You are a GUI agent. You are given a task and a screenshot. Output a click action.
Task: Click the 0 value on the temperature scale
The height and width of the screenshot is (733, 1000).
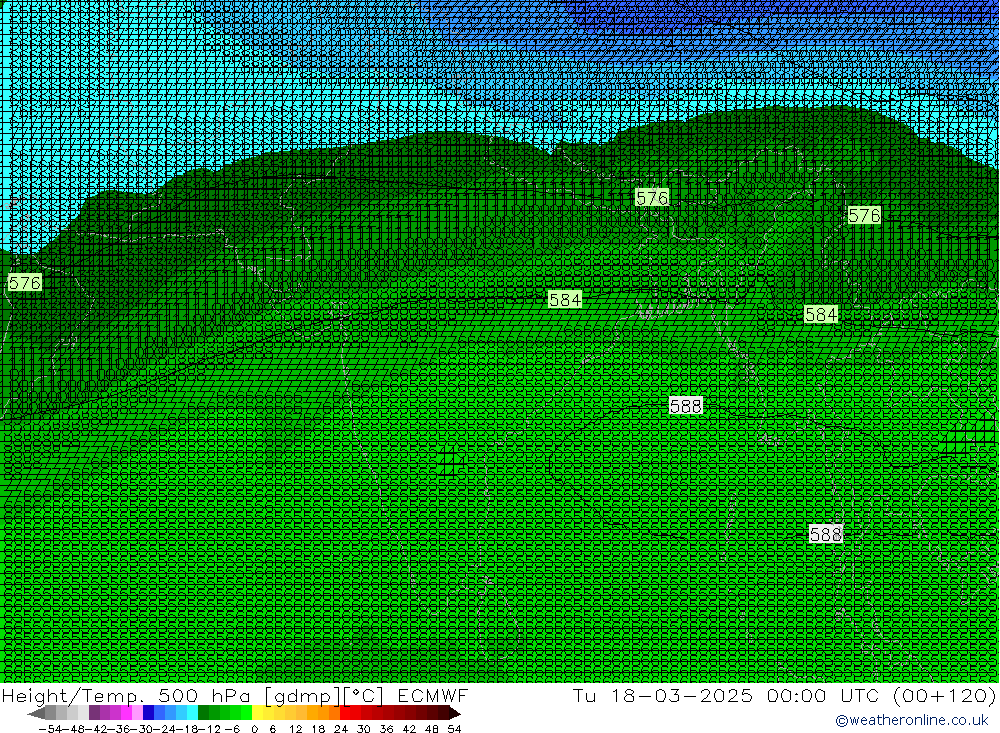pyautogui.click(x=254, y=729)
